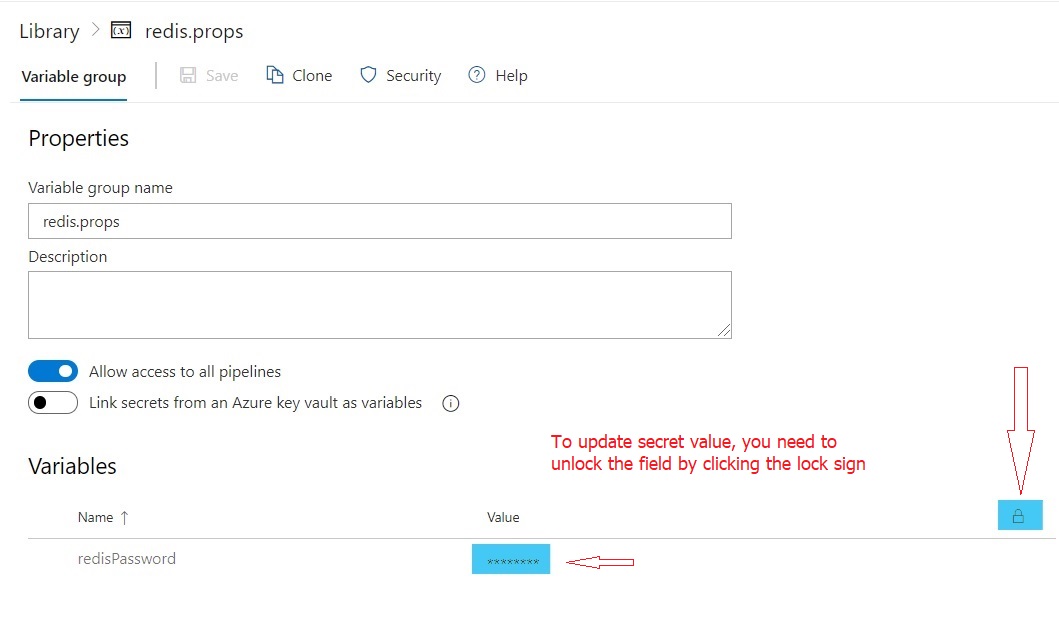Select the redisPassword variable name

(127, 559)
